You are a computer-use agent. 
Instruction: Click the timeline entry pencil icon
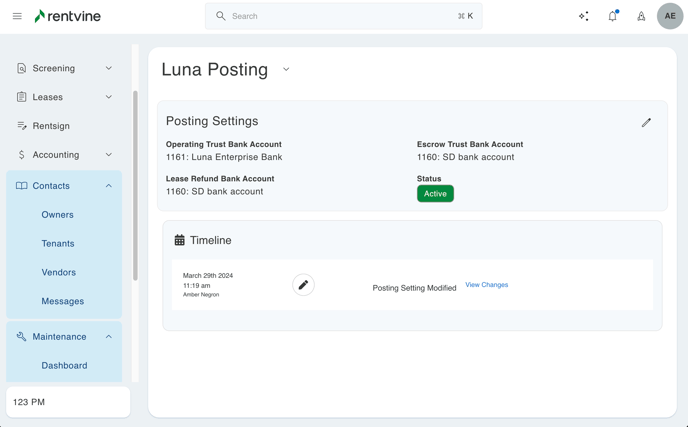point(303,285)
